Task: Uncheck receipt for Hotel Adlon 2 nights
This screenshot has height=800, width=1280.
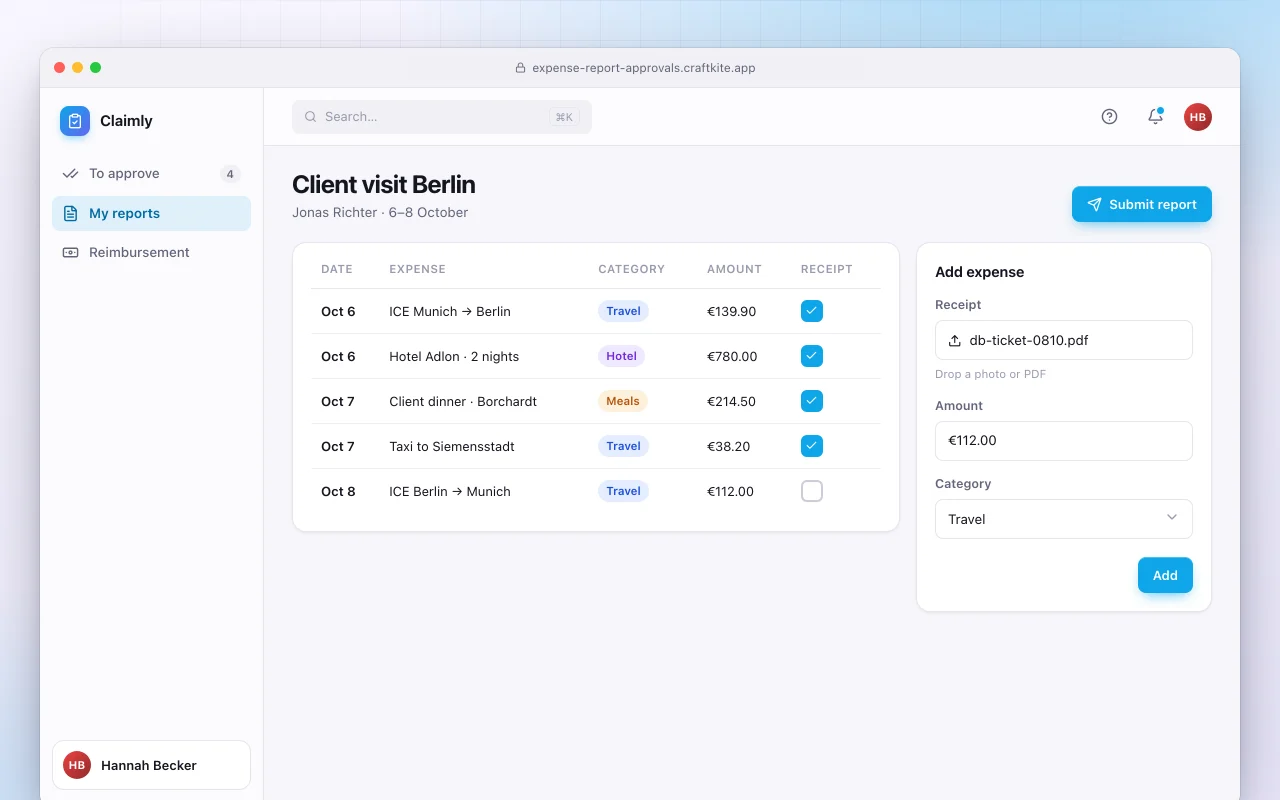Action: click(812, 356)
